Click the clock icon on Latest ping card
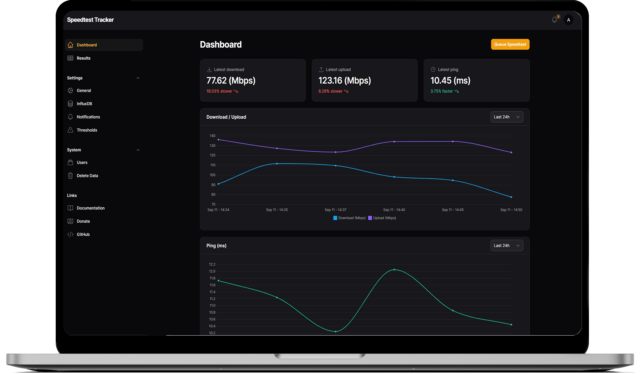The image size is (640, 374). [433, 69]
